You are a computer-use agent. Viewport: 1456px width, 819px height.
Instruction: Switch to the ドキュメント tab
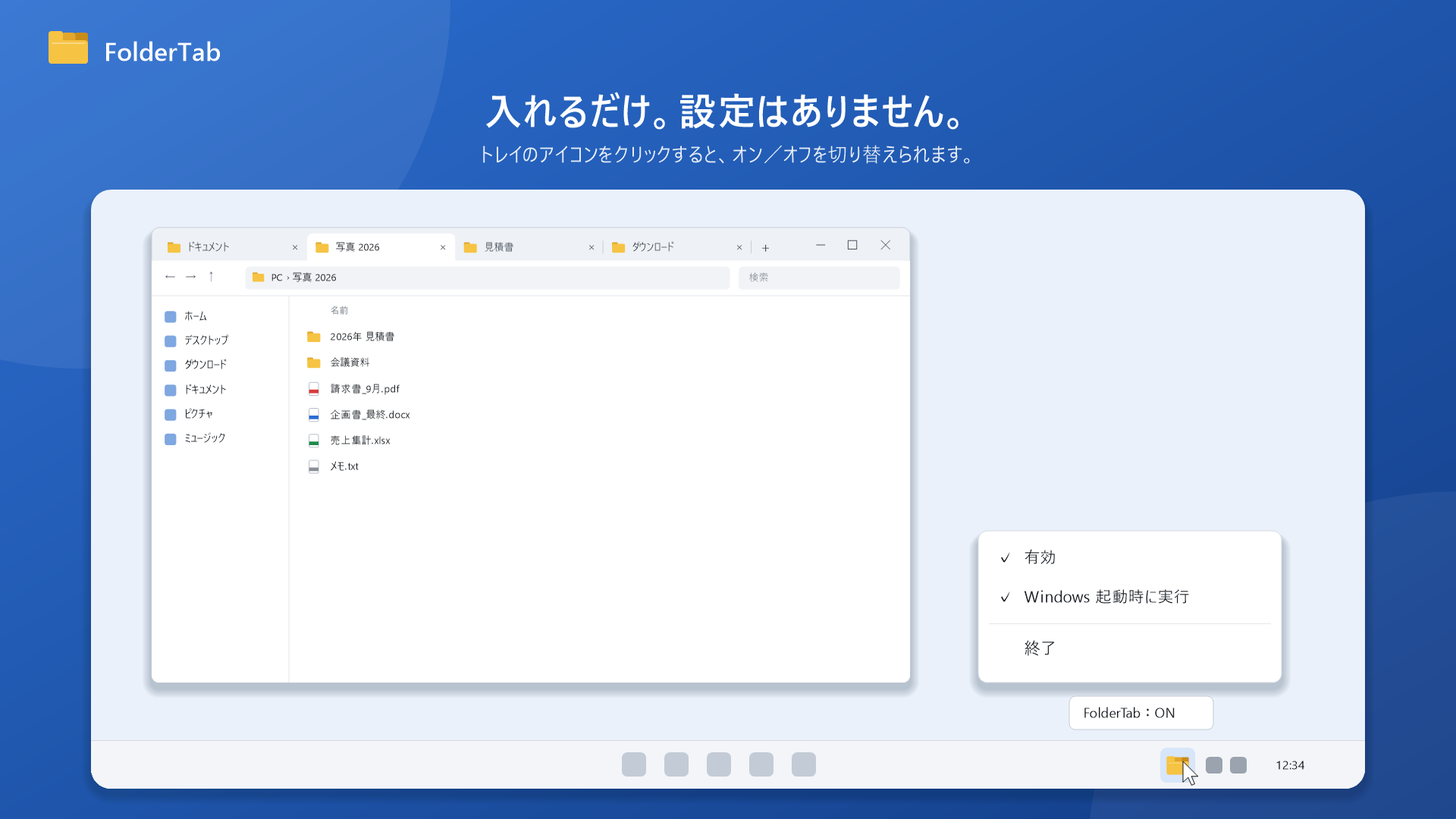pos(230,247)
